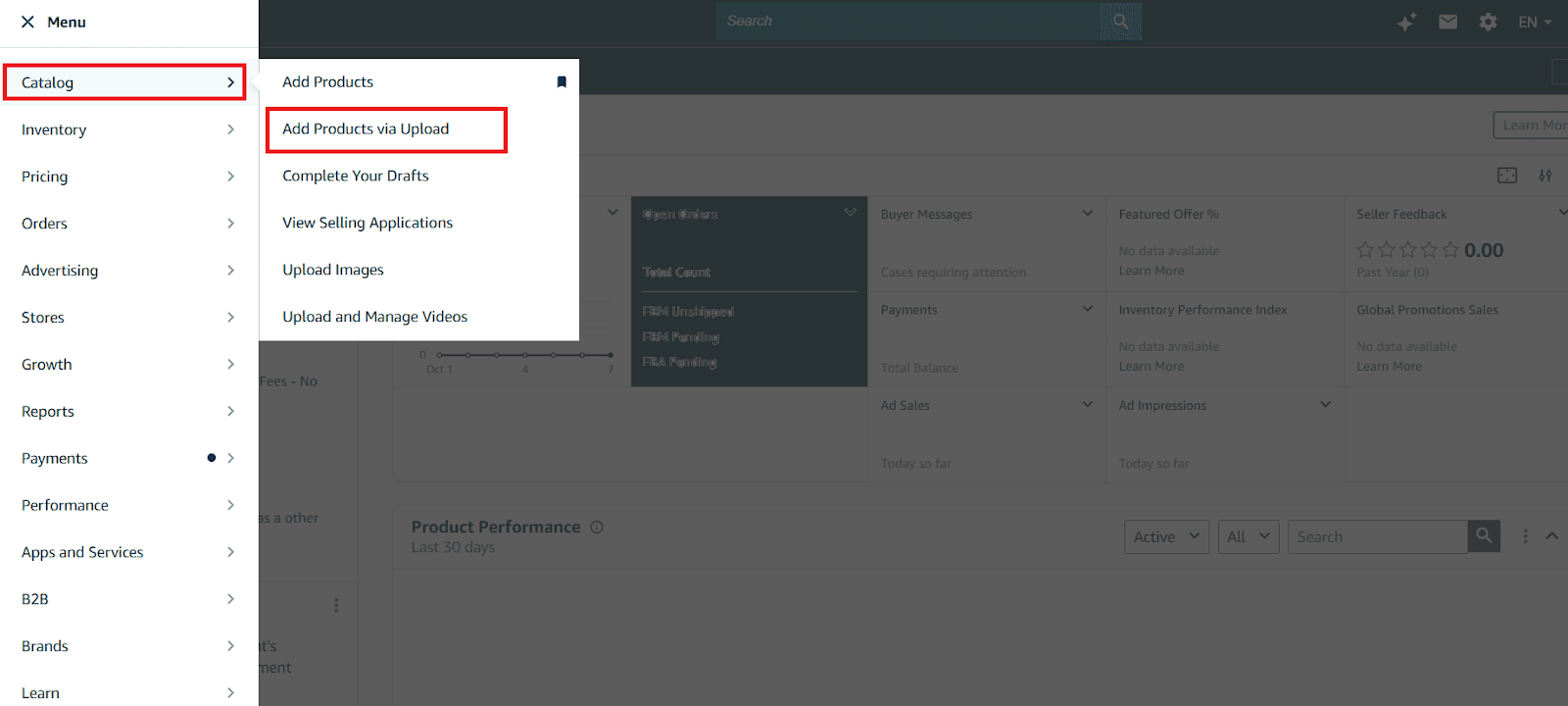Select View Selling Applications
1568x706 pixels.
[x=367, y=223]
